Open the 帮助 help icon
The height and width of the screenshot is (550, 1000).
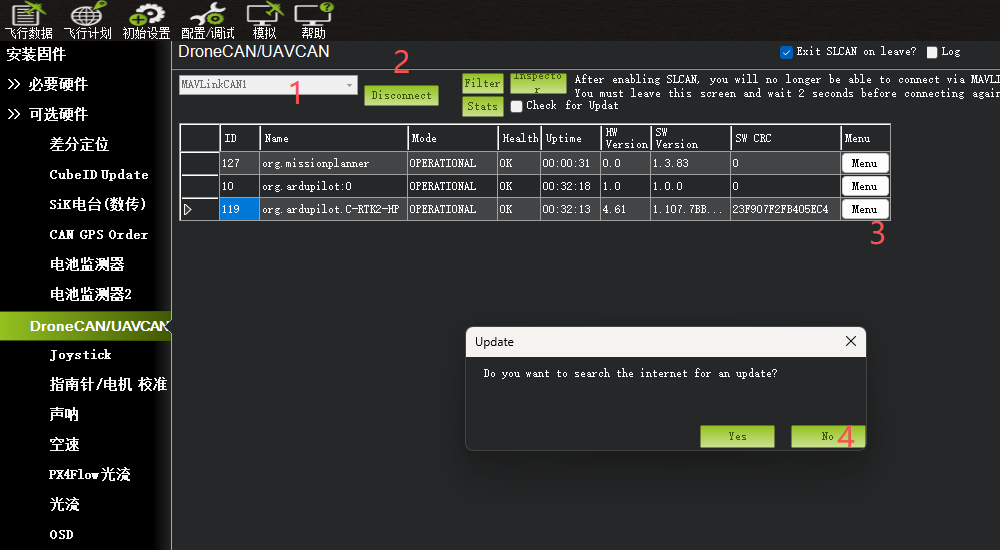(313, 20)
